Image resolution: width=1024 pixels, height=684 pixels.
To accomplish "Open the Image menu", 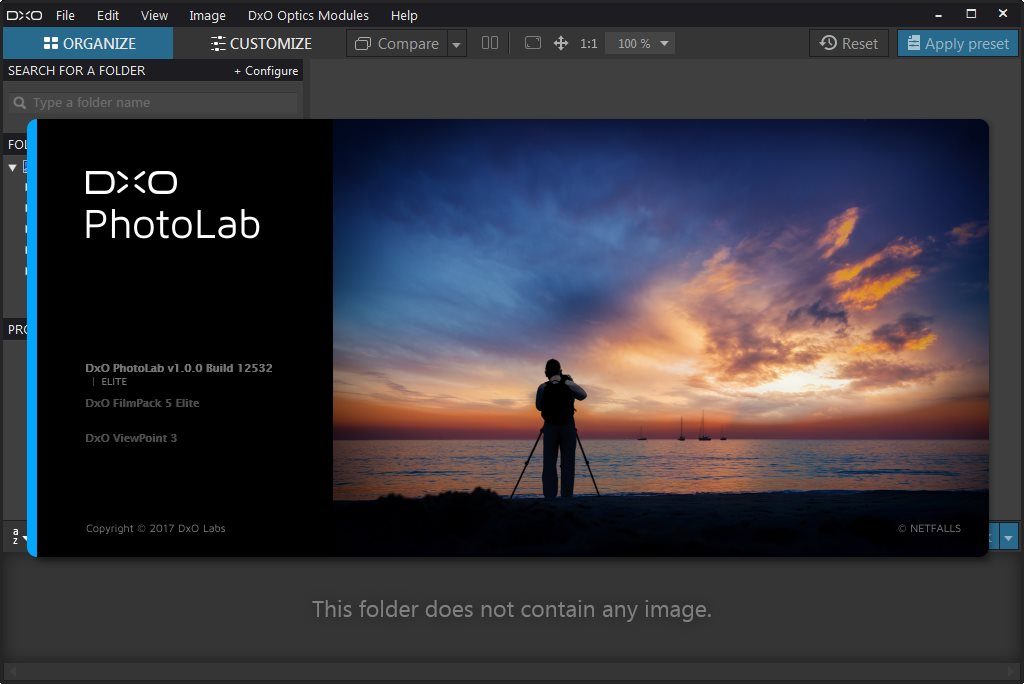I will 207,15.
